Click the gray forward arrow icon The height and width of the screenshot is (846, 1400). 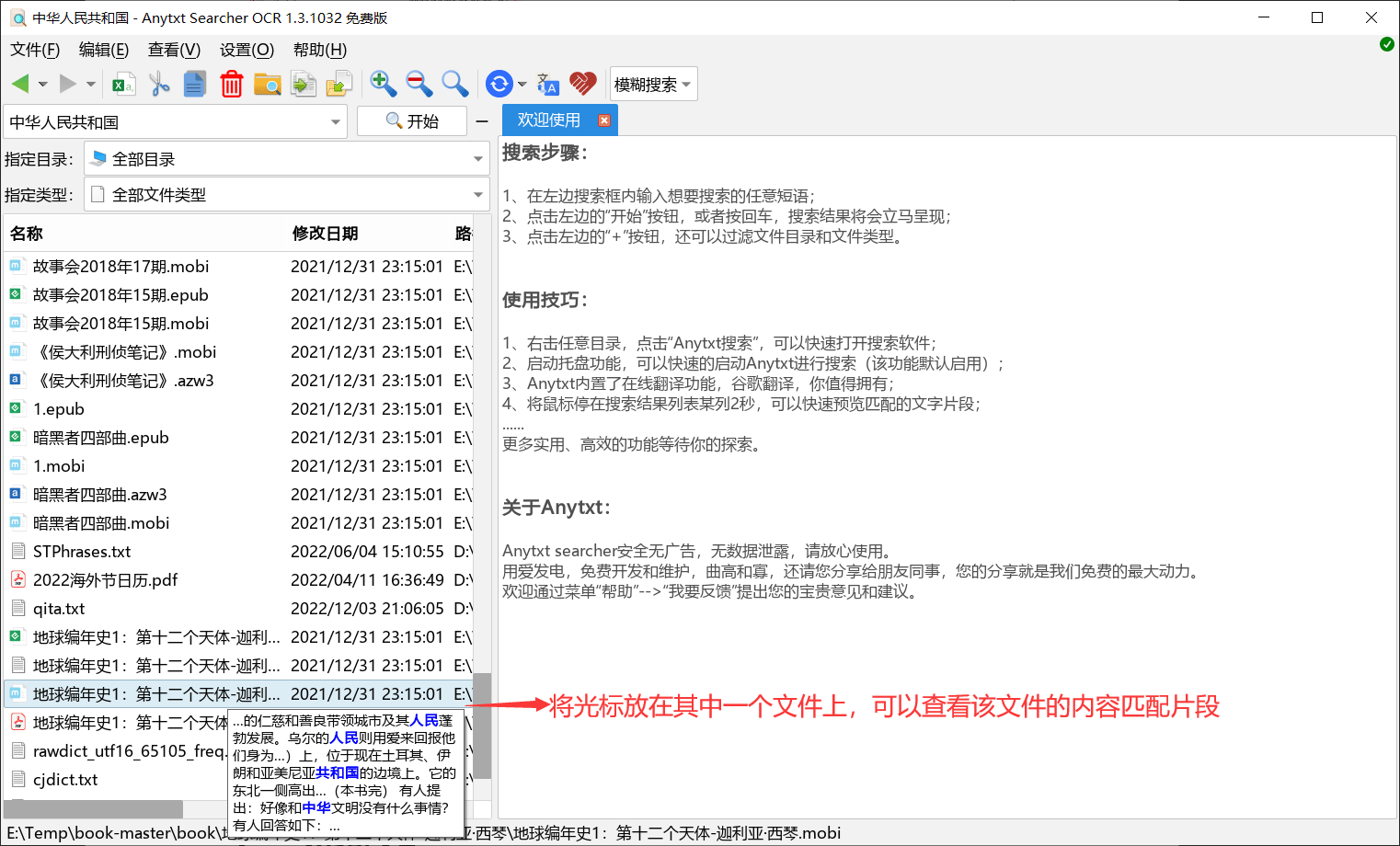pyautogui.click(x=67, y=84)
